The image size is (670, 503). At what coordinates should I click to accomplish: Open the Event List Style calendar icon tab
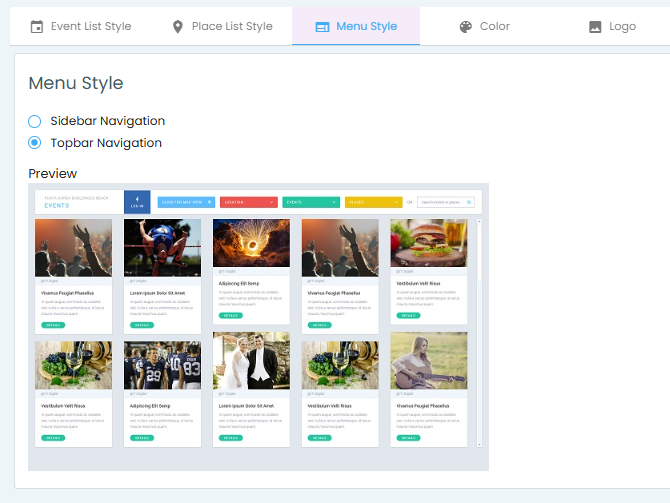point(81,26)
